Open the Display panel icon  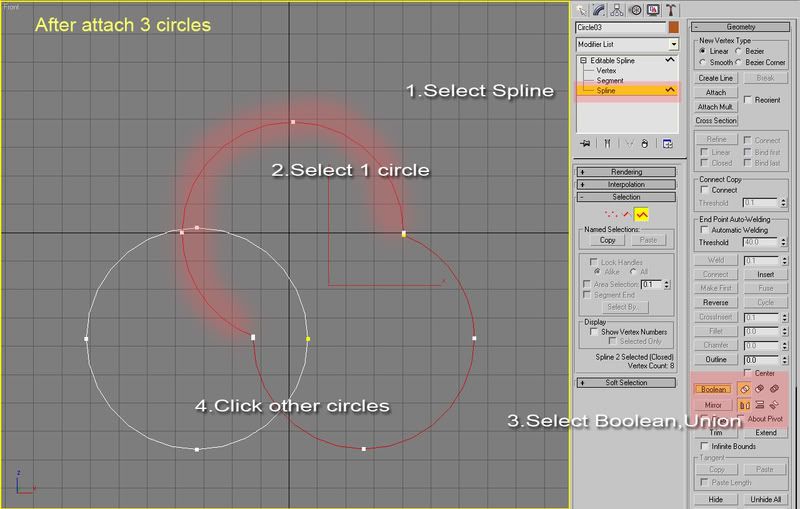(653, 9)
